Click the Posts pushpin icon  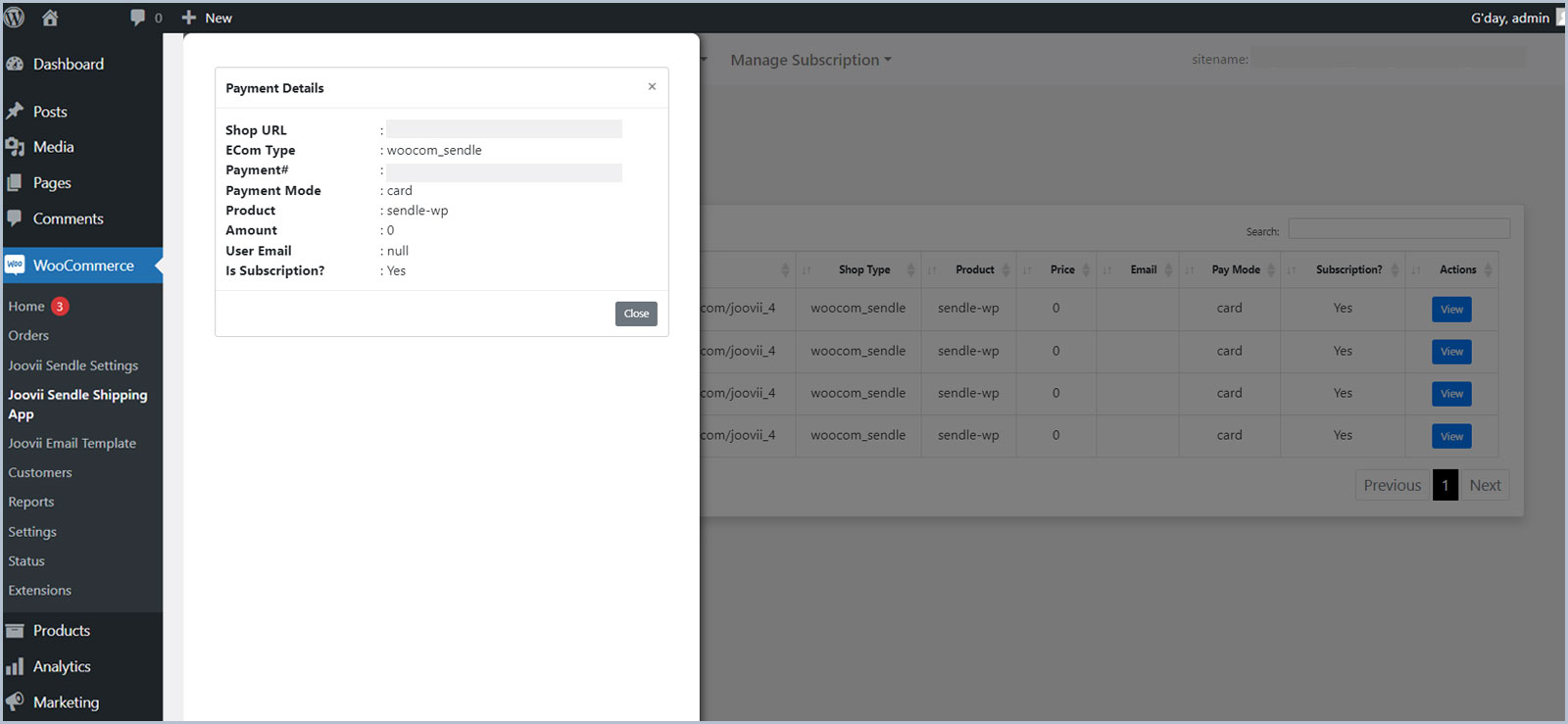point(15,112)
